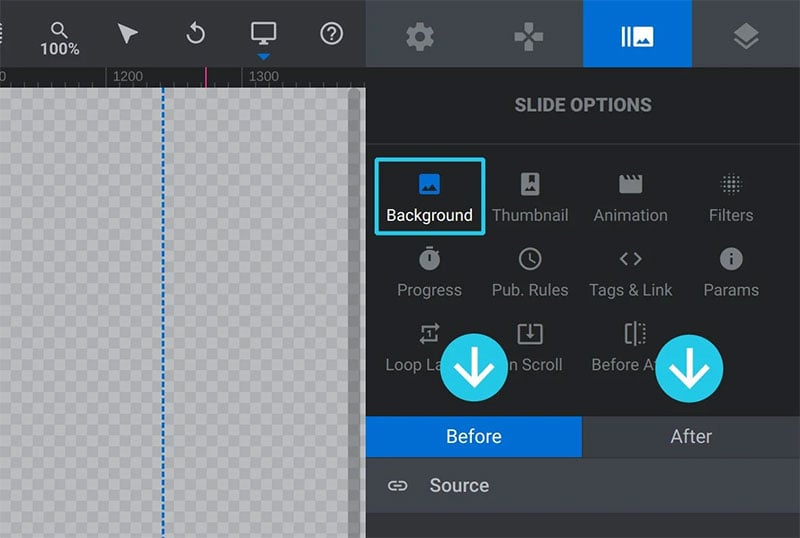Switch to the navigation options tab
The width and height of the screenshot is (800, 538).
pos(529,36)
